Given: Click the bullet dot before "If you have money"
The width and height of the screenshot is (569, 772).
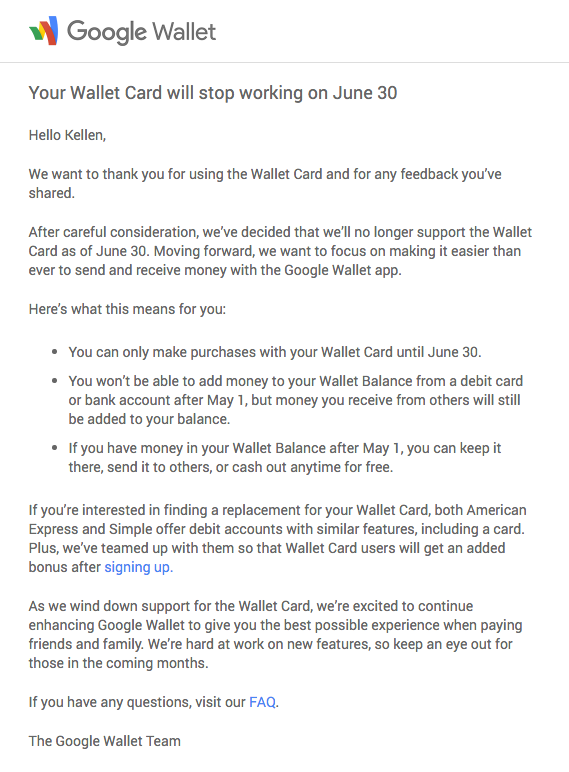Looking at the screenshot, I should click(55, 448).
